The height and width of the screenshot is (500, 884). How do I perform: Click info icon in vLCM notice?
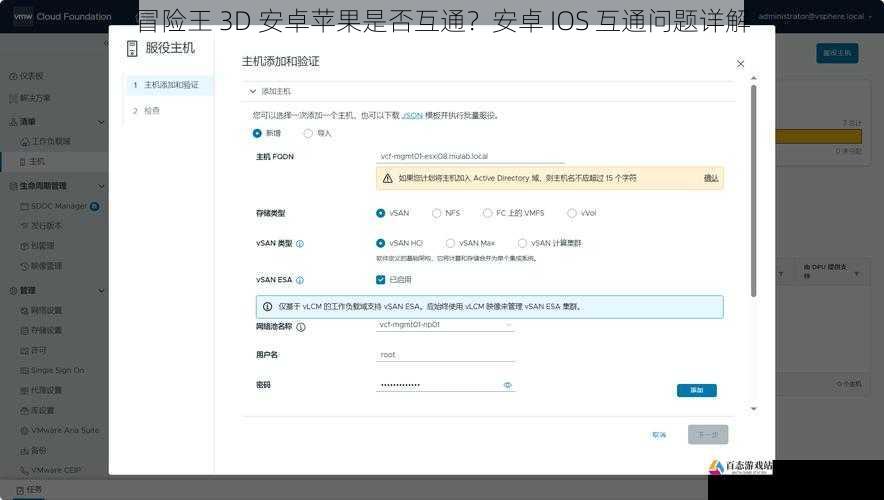(x=267, y=307)
